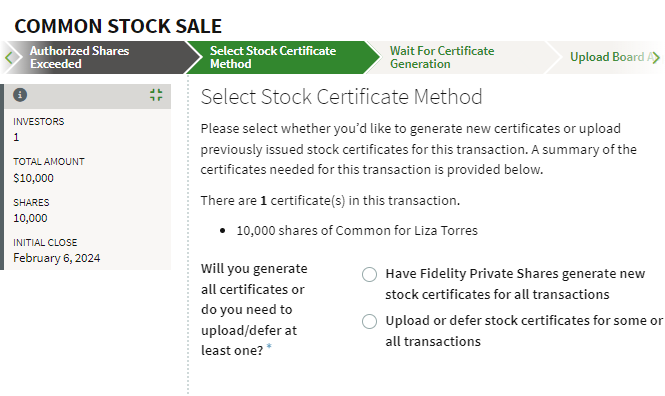Click the 10,000 shares for Liza Torres item

tap(357, 231)
